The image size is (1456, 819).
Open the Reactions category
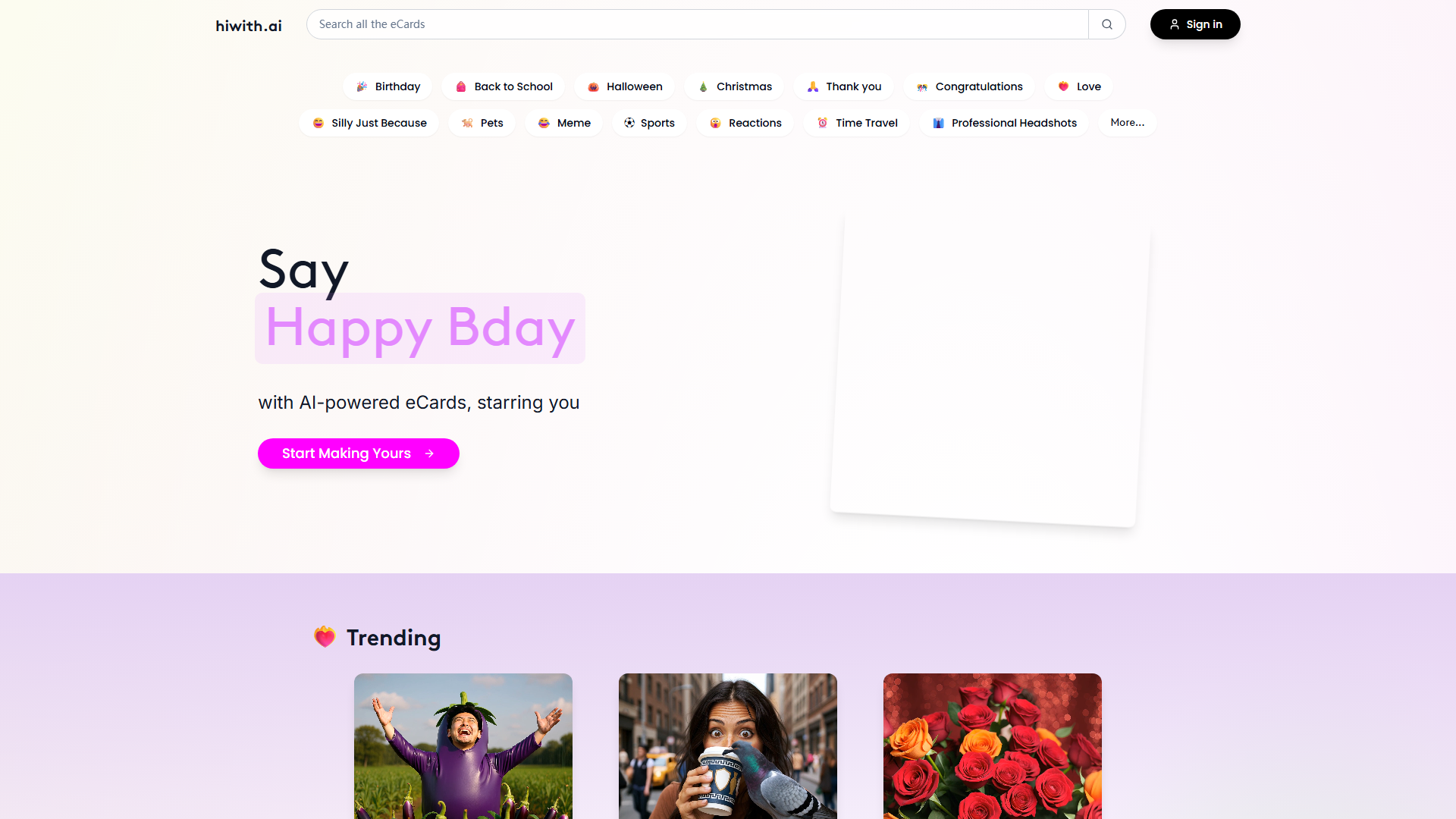[x=744, y=122]
